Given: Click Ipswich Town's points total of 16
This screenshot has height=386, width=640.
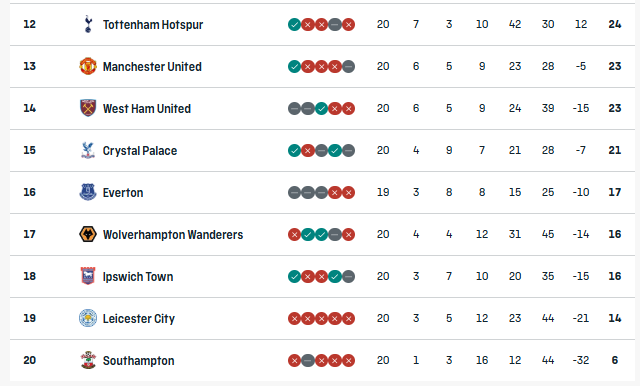Looking at the screenshot, I should click(615, 276).
